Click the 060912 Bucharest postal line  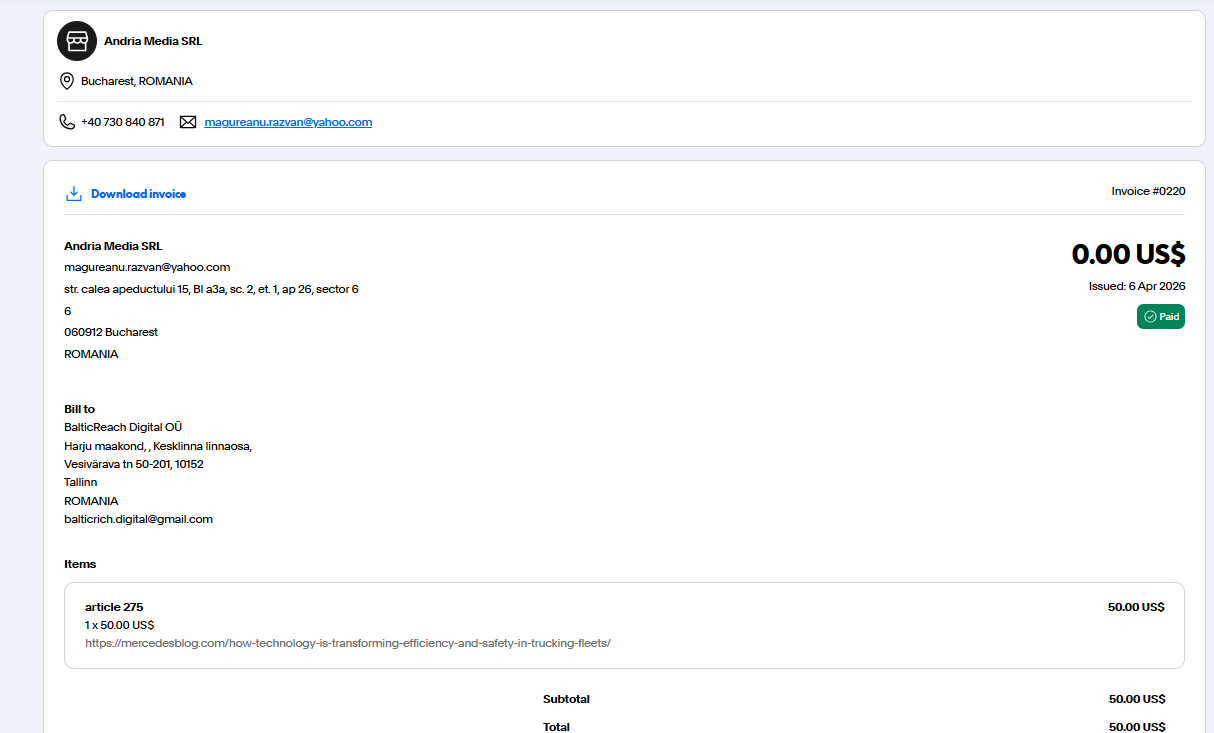111,332
